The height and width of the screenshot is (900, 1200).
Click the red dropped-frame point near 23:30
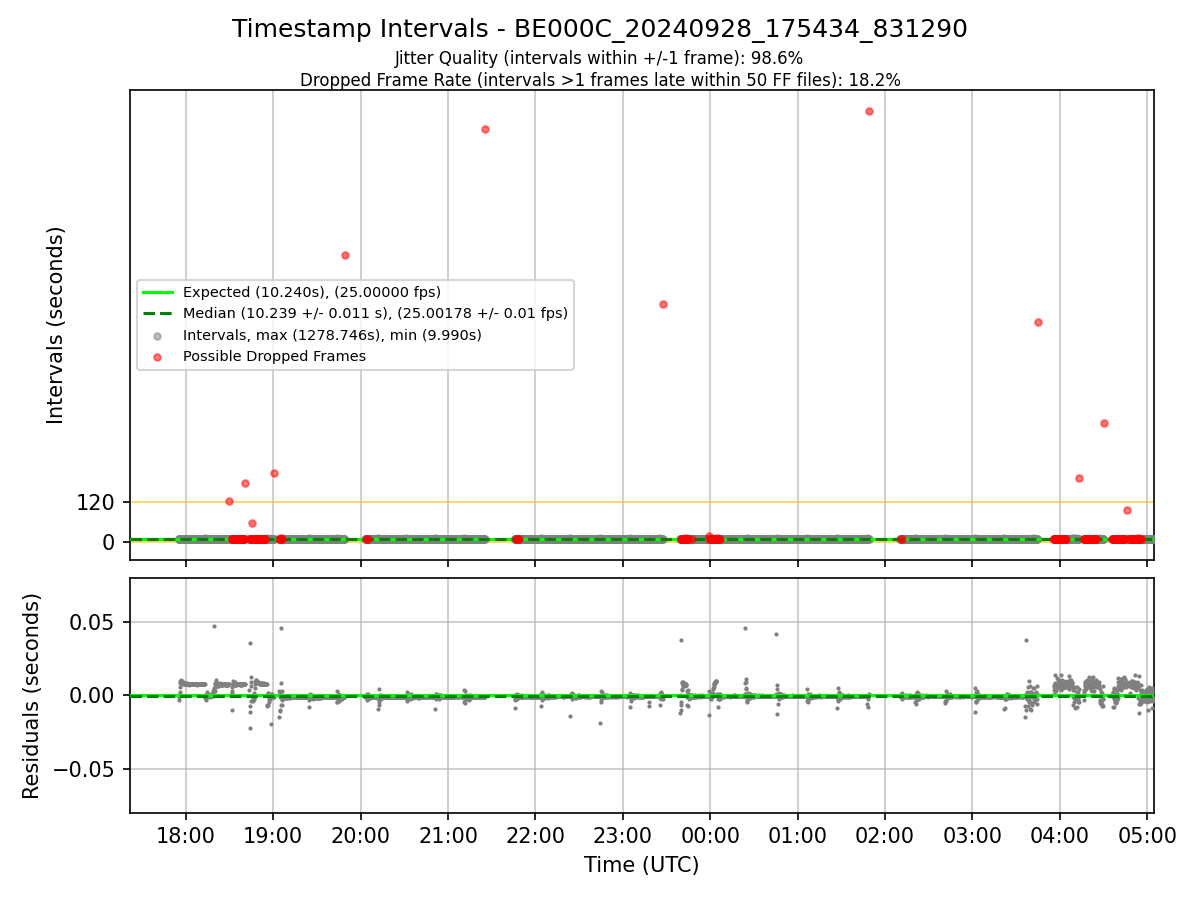(663, 304)
